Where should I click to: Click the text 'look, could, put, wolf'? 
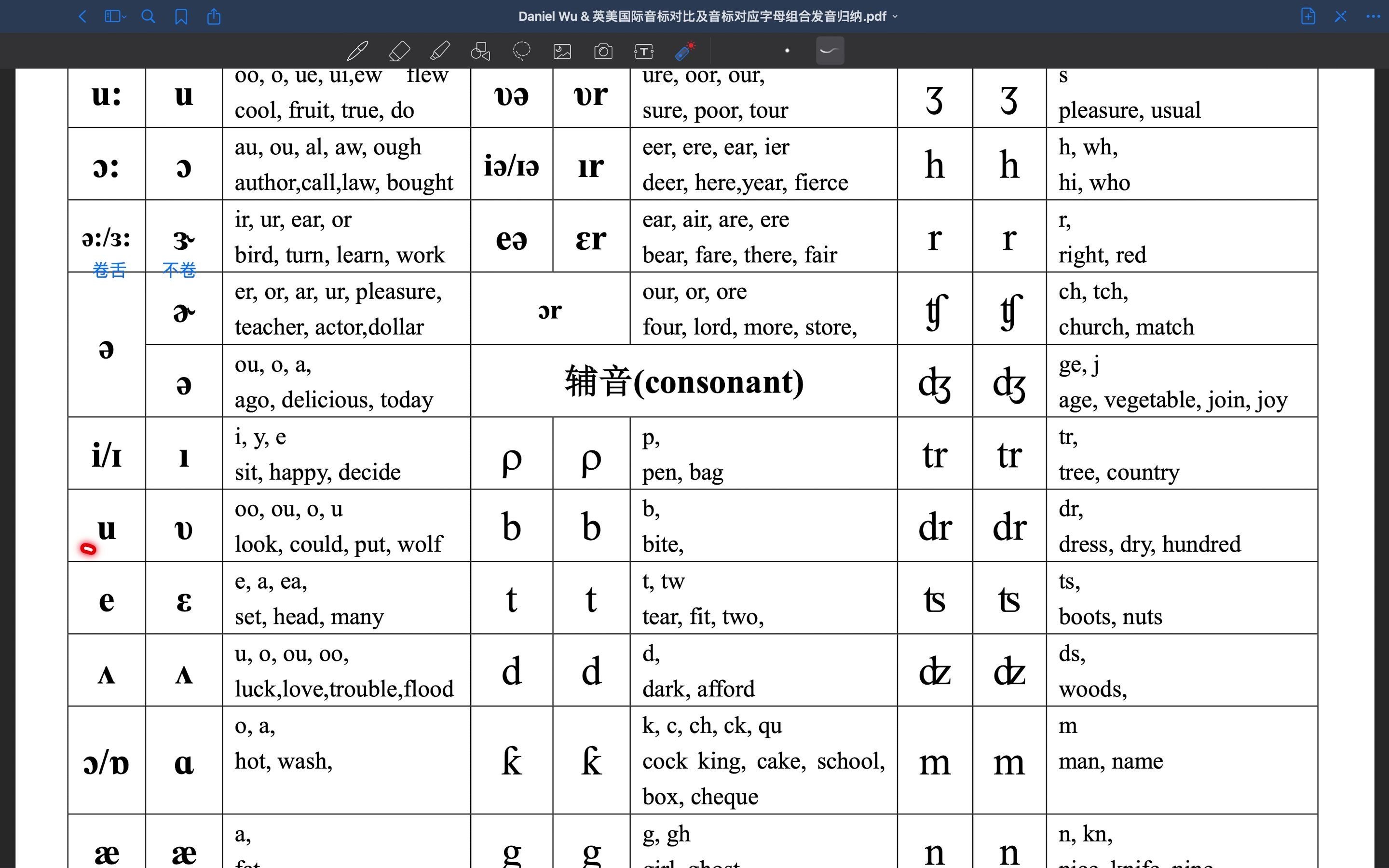(x=339, y=544)
